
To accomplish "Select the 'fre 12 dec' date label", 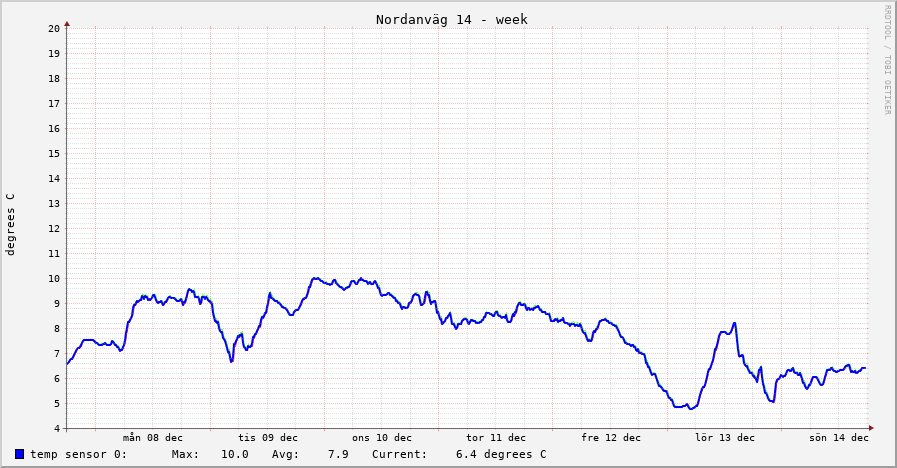I will [611, 437].
